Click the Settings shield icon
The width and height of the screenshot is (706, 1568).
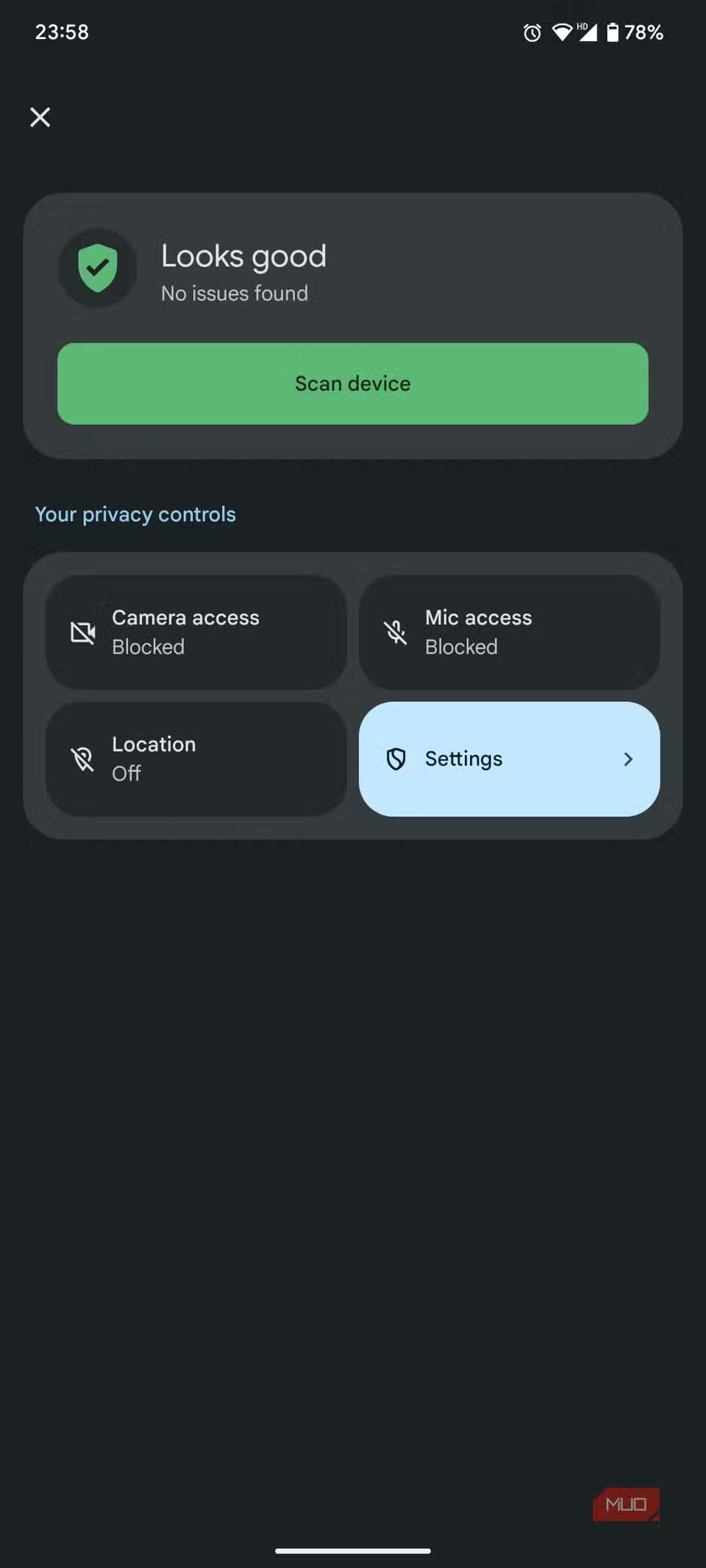[x=396, y=759]
